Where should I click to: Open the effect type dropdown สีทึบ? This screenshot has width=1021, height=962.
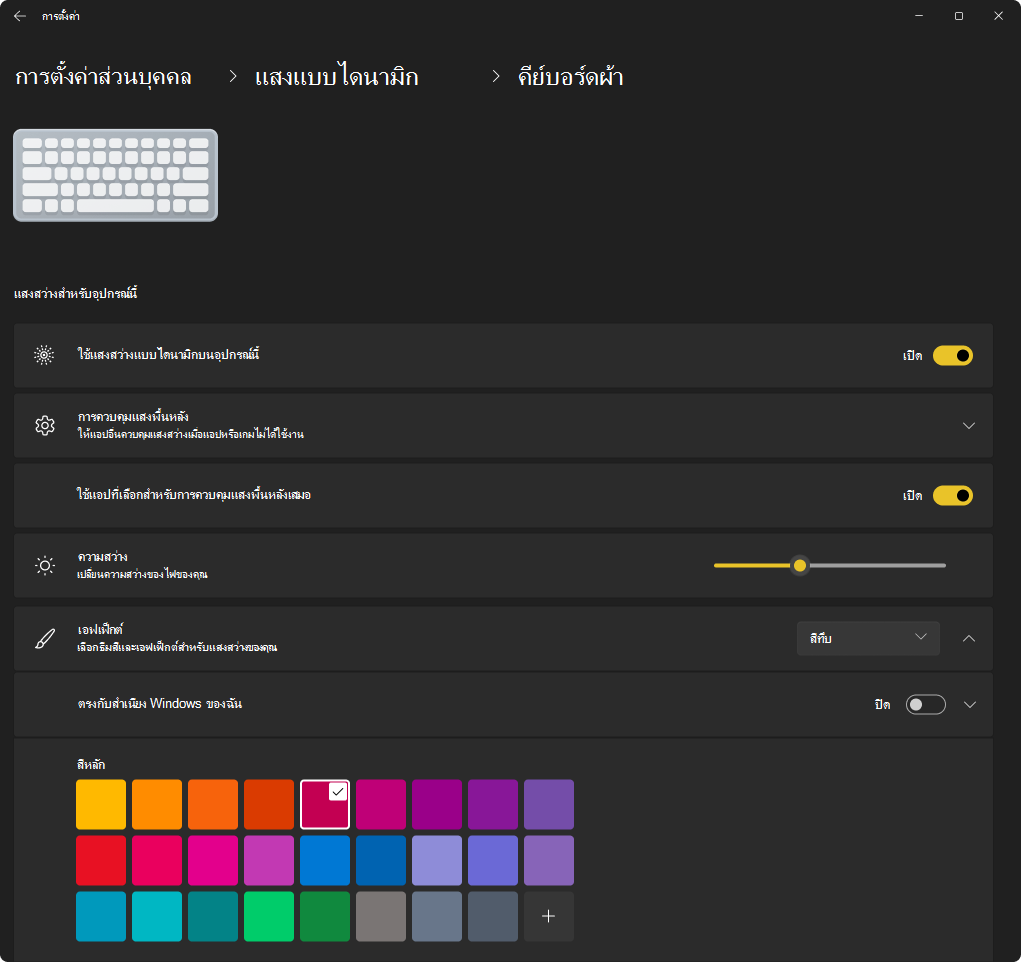[x=868, y=638]
